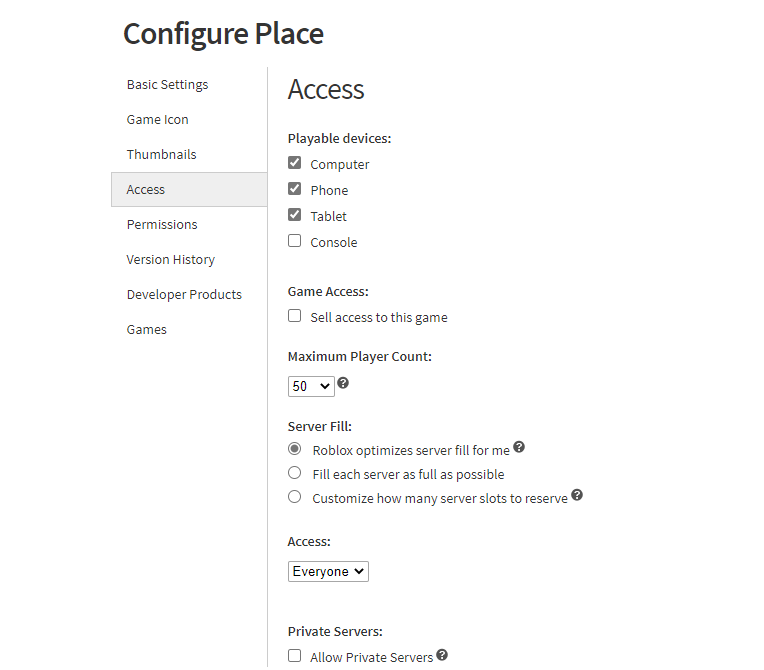
Task: Click help icon beside Roblox optimizes server fill
Action: (x=519, y=447)
